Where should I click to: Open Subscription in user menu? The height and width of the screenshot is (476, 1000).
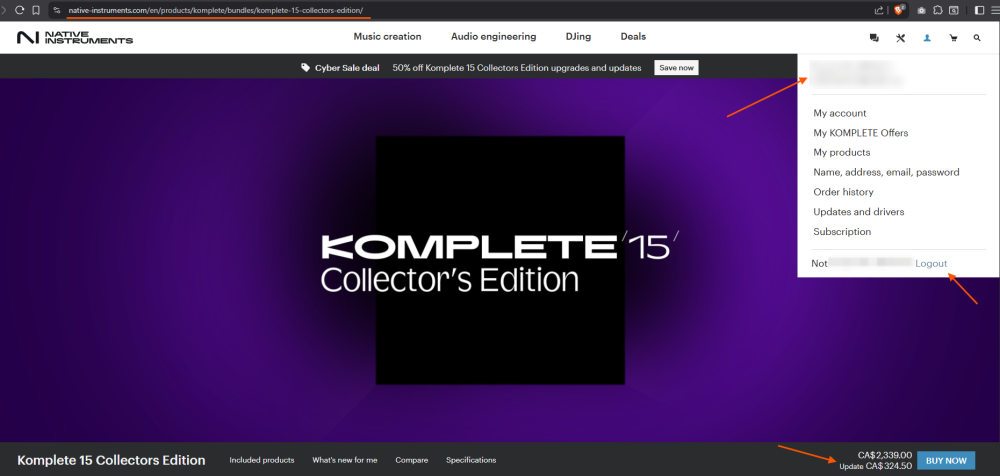click(842, 232)
